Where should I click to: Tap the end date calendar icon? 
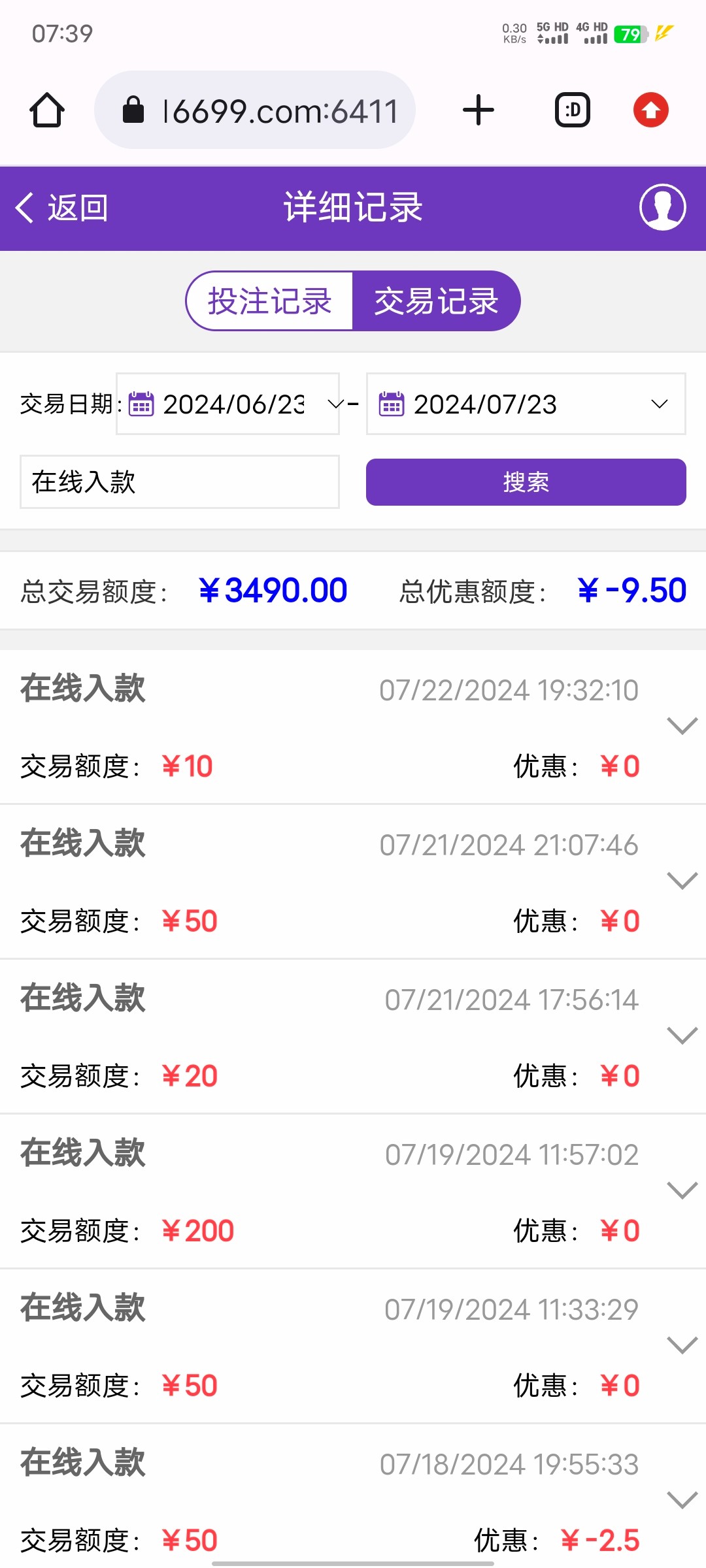click(x=392, y=404)
